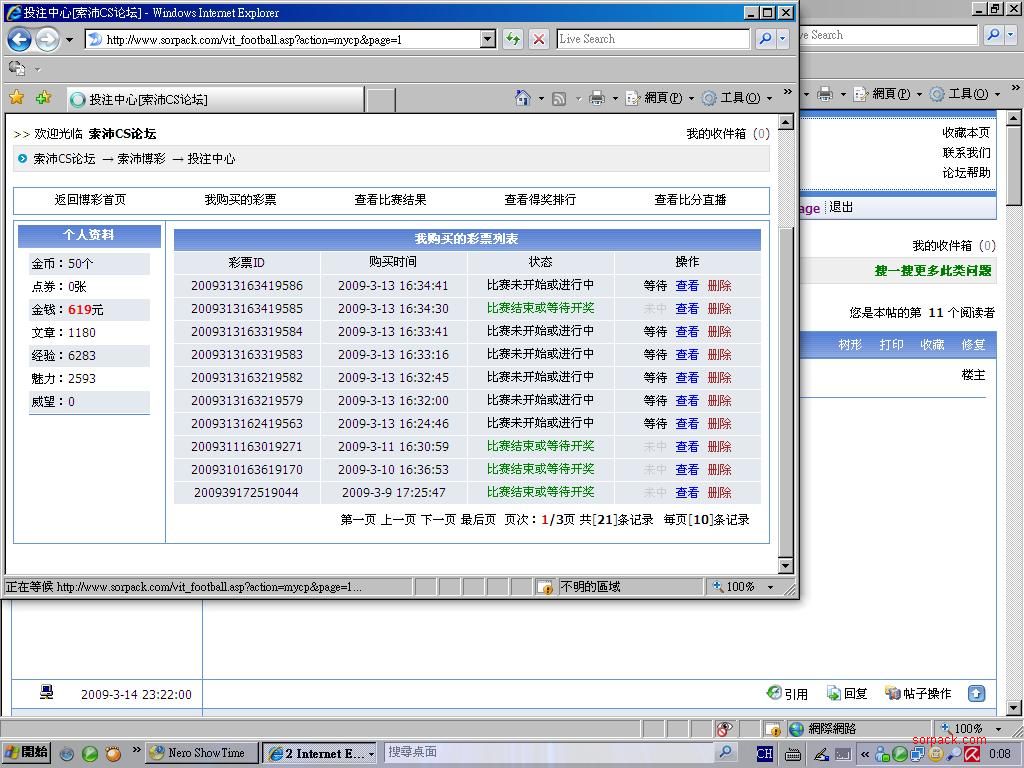The height and width of the screenshot is (768, 1024).
Task: Click the Add to Favorites icon
Action: coord(43,98)
